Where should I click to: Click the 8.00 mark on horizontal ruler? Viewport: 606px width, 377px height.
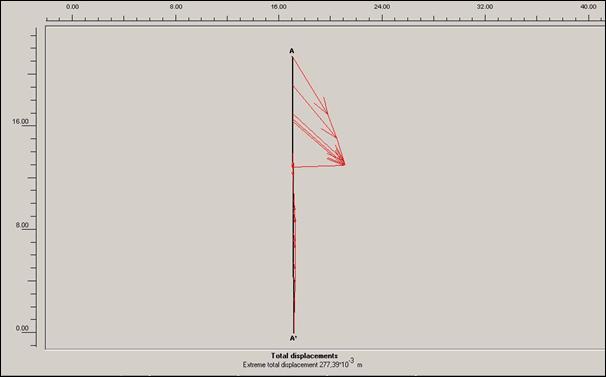tap(176, 7)
